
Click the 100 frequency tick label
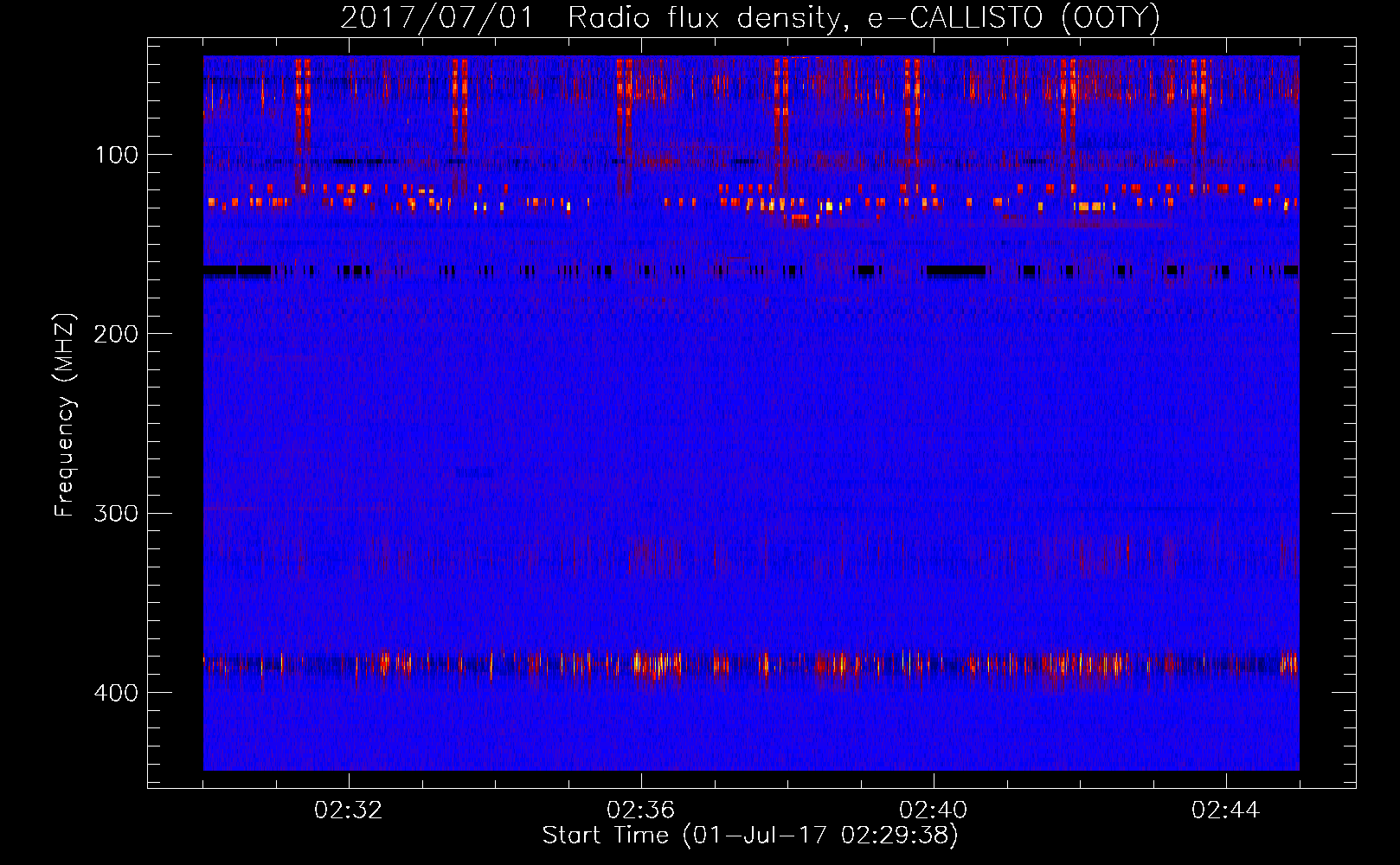coord(117,156)
